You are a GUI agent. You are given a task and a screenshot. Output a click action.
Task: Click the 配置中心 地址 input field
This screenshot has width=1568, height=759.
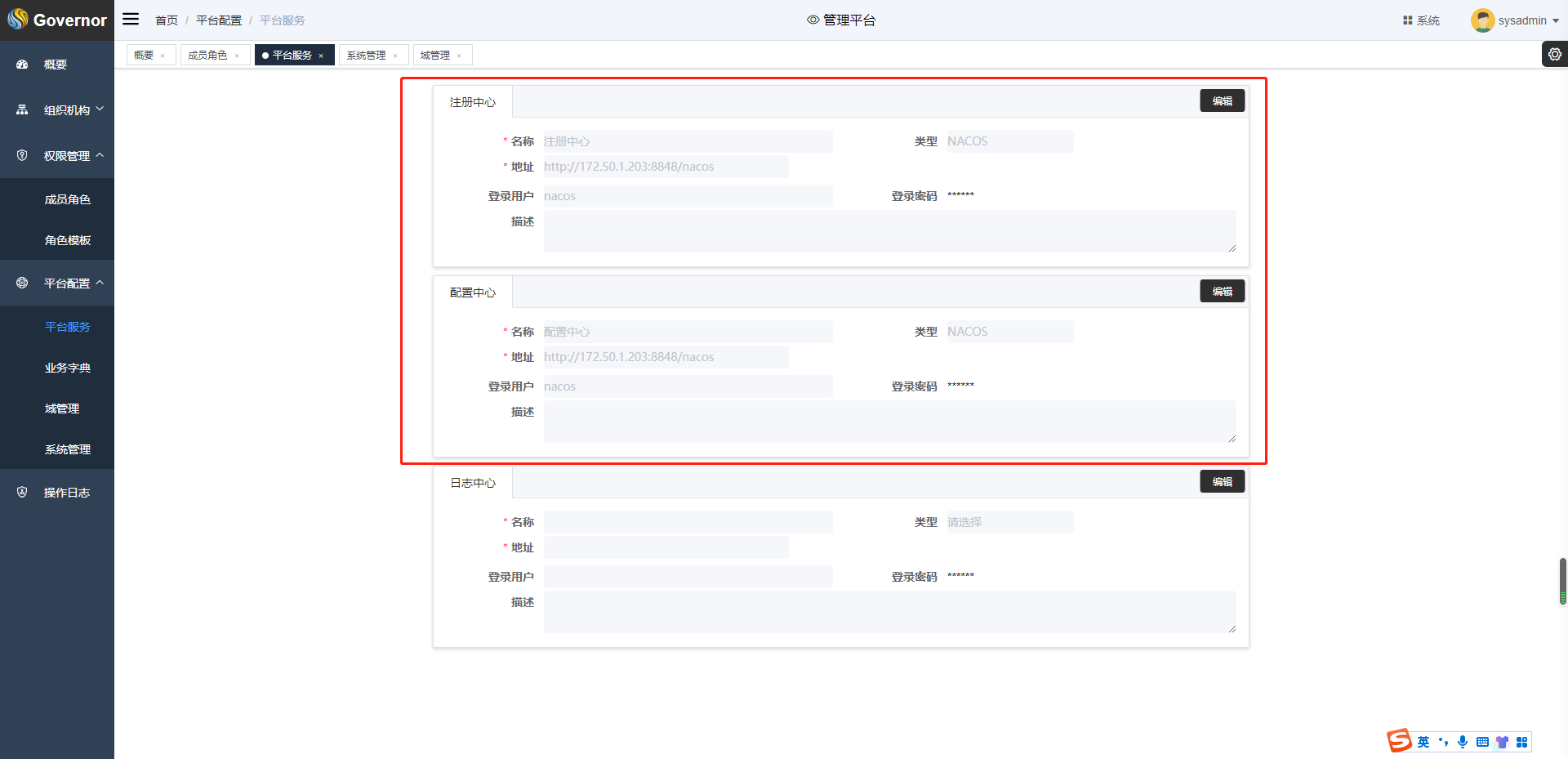click(666, 357)
